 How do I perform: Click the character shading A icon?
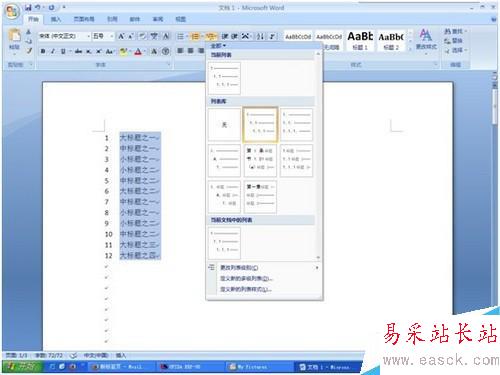[154, 51]
